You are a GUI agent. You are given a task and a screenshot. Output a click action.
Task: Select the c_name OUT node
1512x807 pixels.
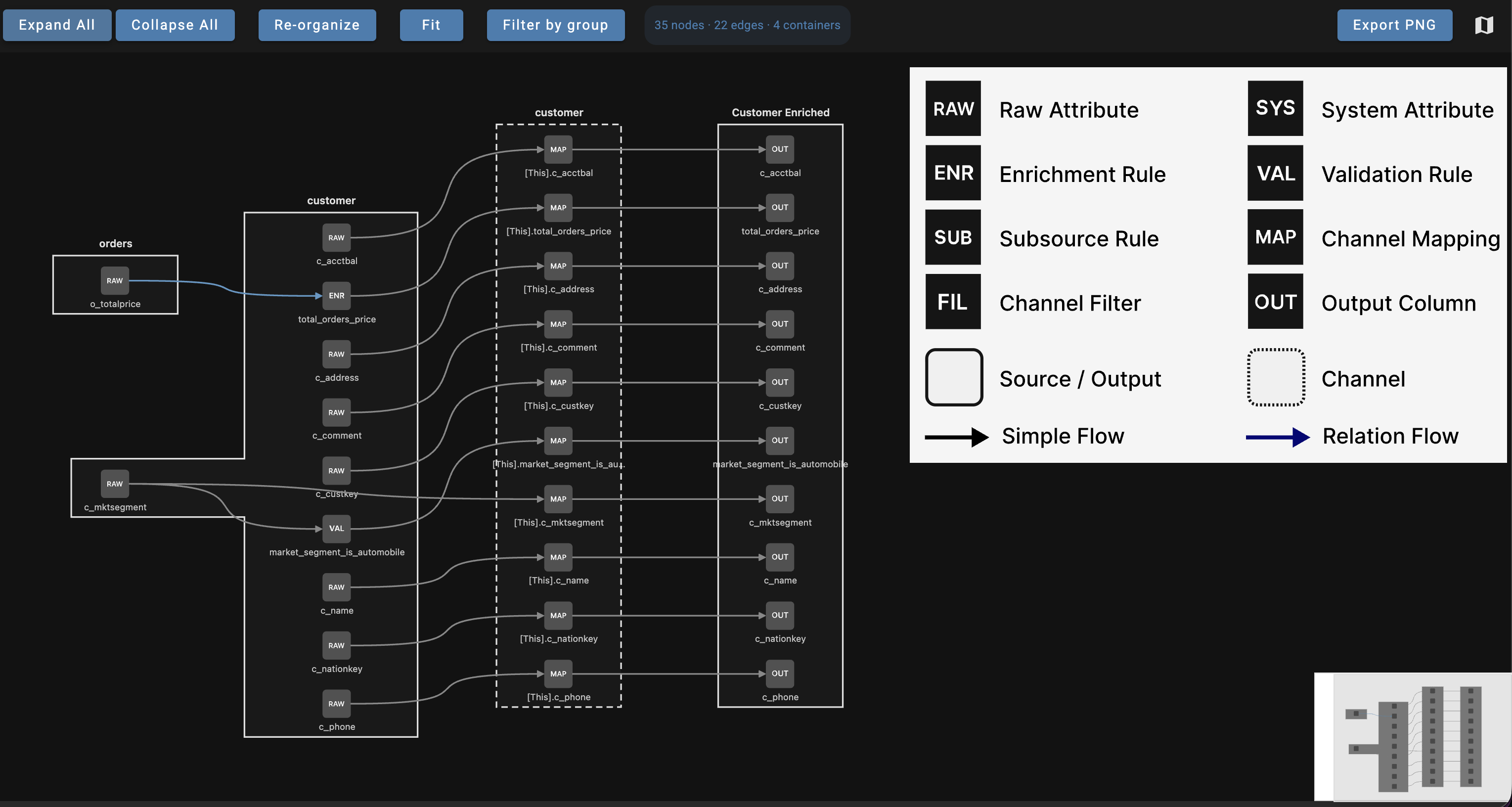point(780,557)
